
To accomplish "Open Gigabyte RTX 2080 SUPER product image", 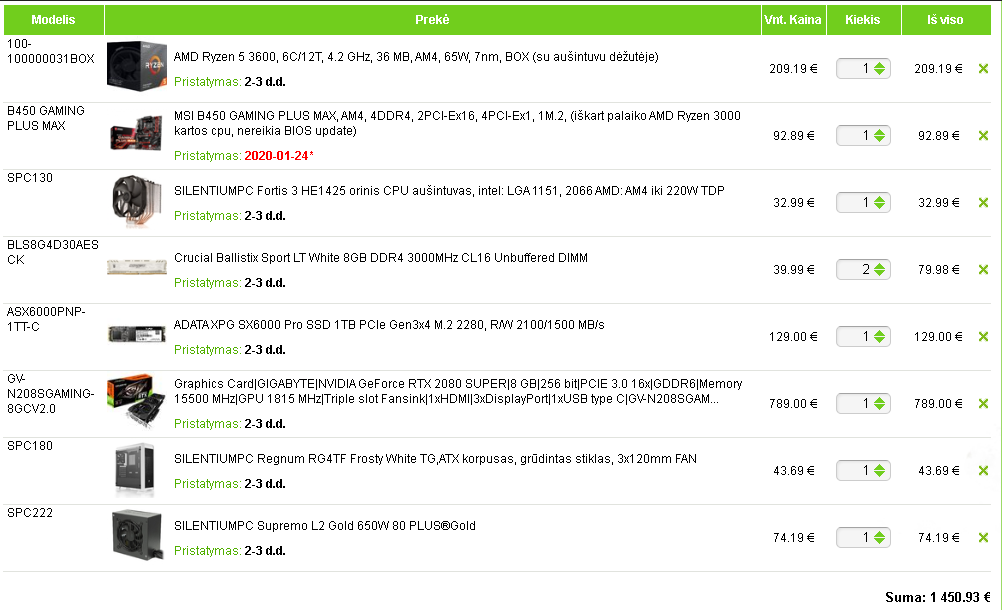I will 137,402.
